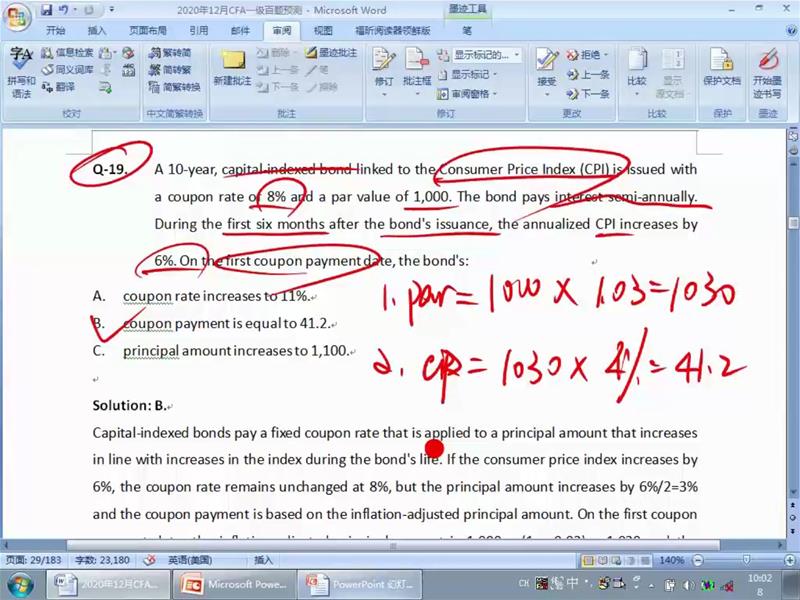Expand the 显示标记 show markup dropdown
Screen dimensions: 800x600
[x=495, y=74]
